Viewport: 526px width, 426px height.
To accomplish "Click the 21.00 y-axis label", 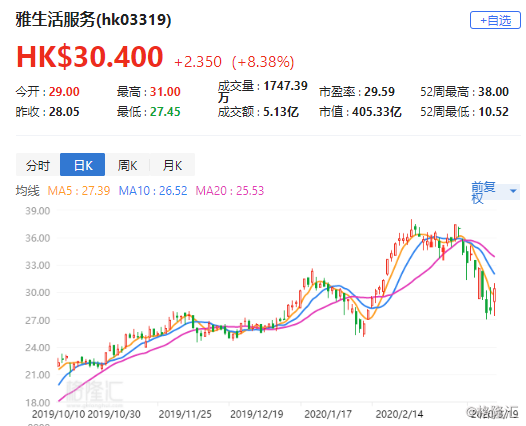I will pyautogui.click(x=38, y=375).
